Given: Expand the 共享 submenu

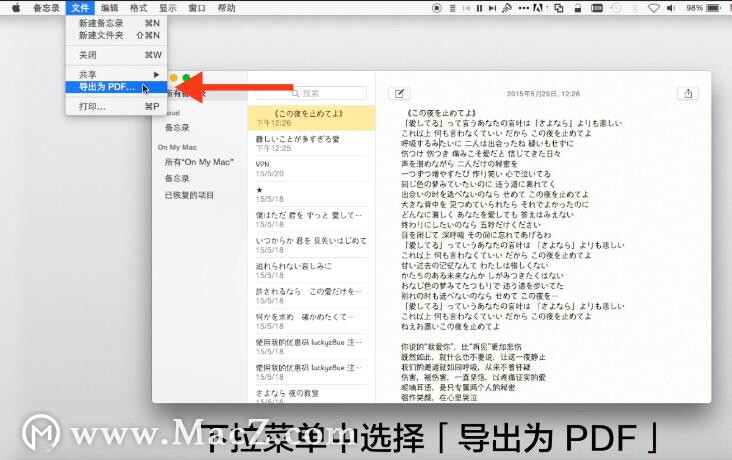Looking at the screenshot, I should 116,74.
